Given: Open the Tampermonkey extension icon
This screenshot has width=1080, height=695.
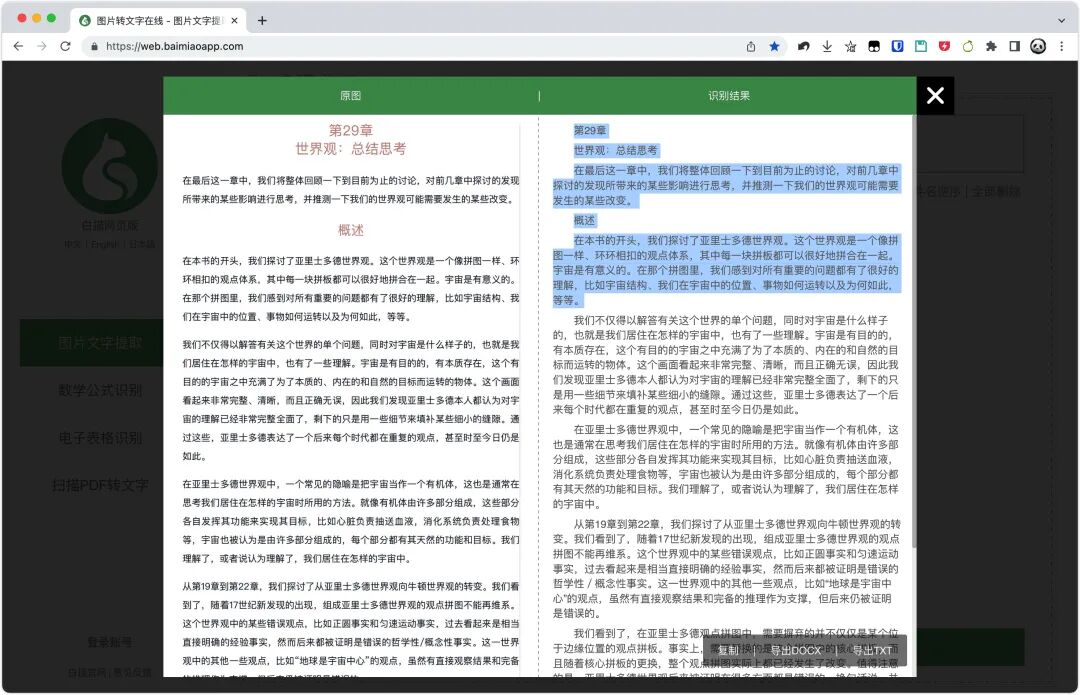Looking at the screenshot, I should pyautogui.click(x=874, y=46).
